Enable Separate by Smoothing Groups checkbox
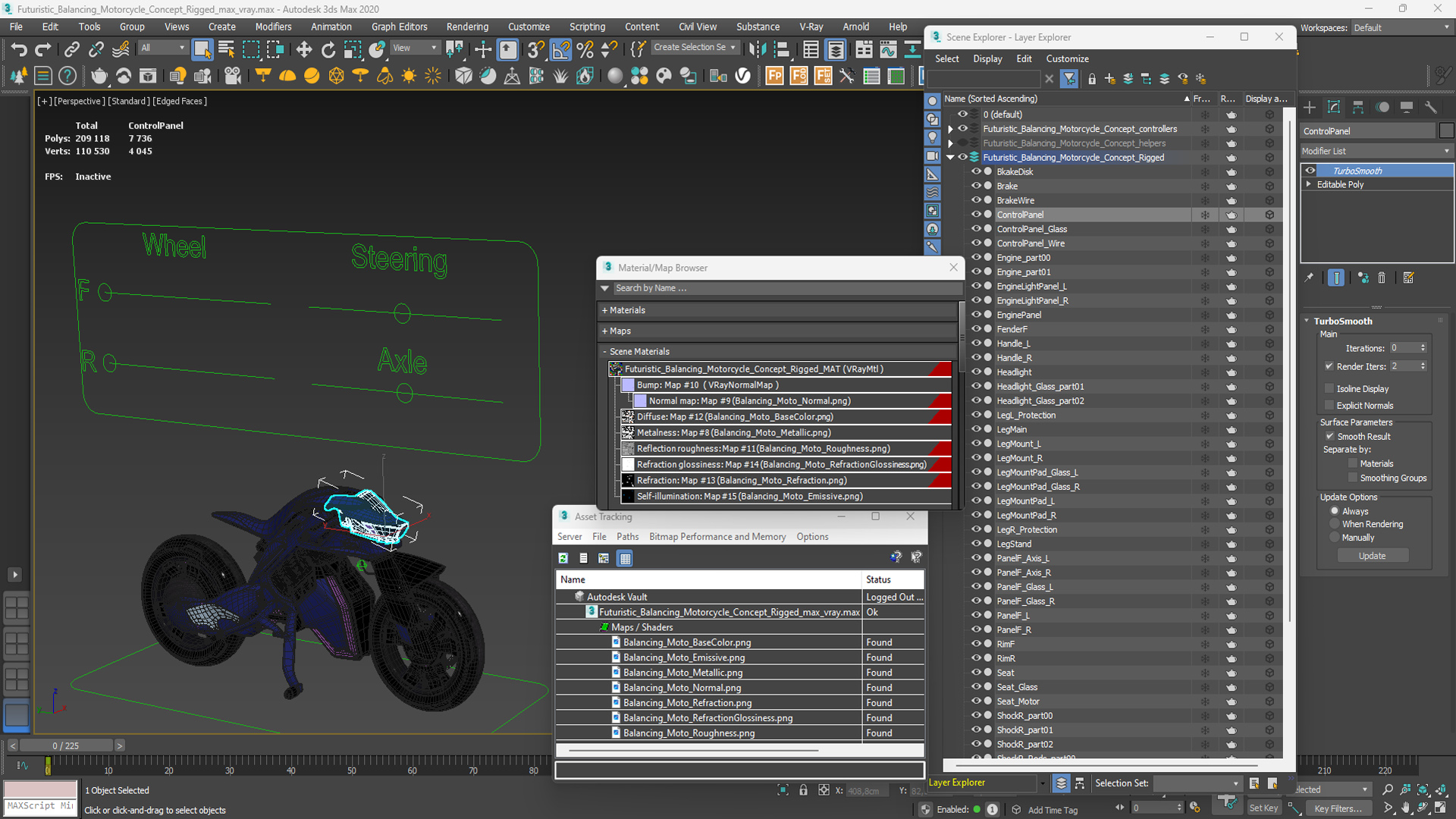Screen dimensions: 1456x819 pos(1352,478)
